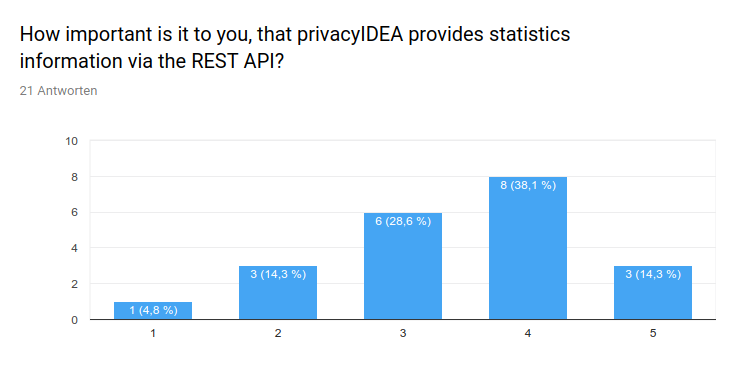Click the bar for rating 1
The height and width of the screenshot is (374, 739).
(x=153, y=310)
